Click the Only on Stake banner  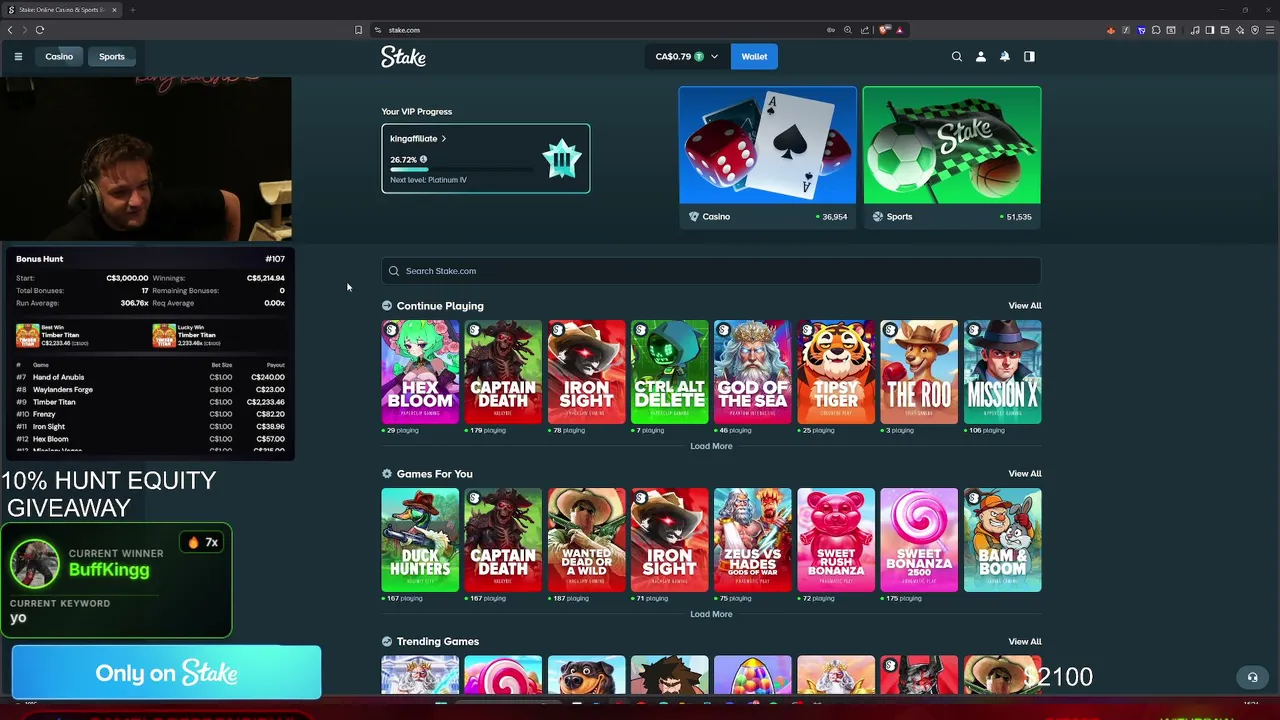click(x=166, y=673)
